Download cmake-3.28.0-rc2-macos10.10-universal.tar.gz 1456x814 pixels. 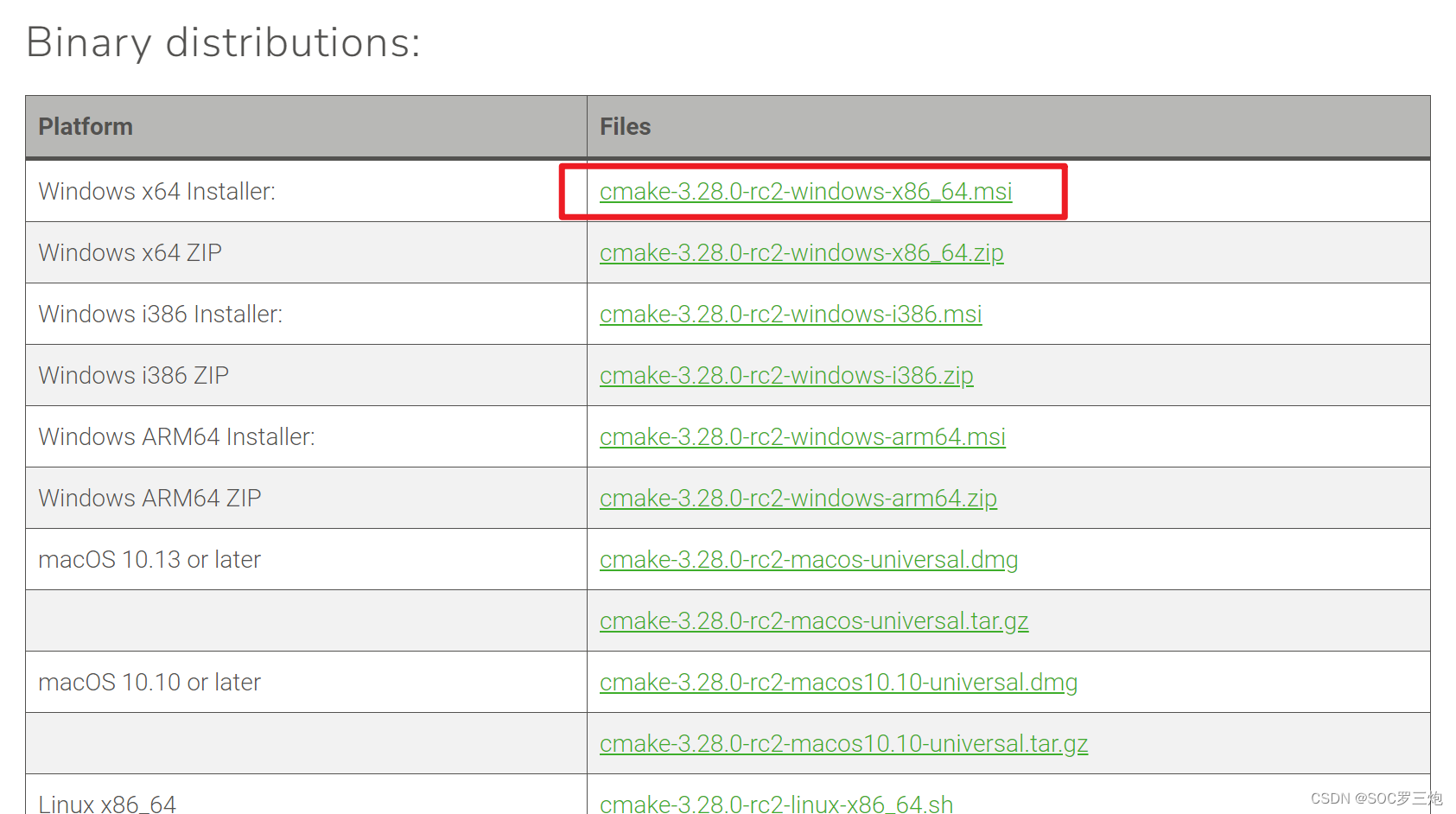843,744
